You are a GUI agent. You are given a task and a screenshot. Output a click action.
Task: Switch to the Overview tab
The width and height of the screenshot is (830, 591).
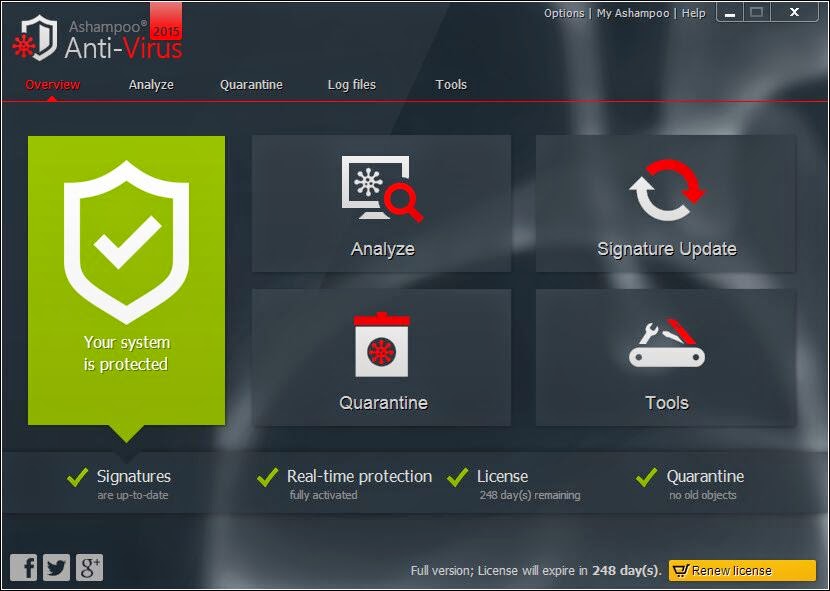tap(52, 85)
